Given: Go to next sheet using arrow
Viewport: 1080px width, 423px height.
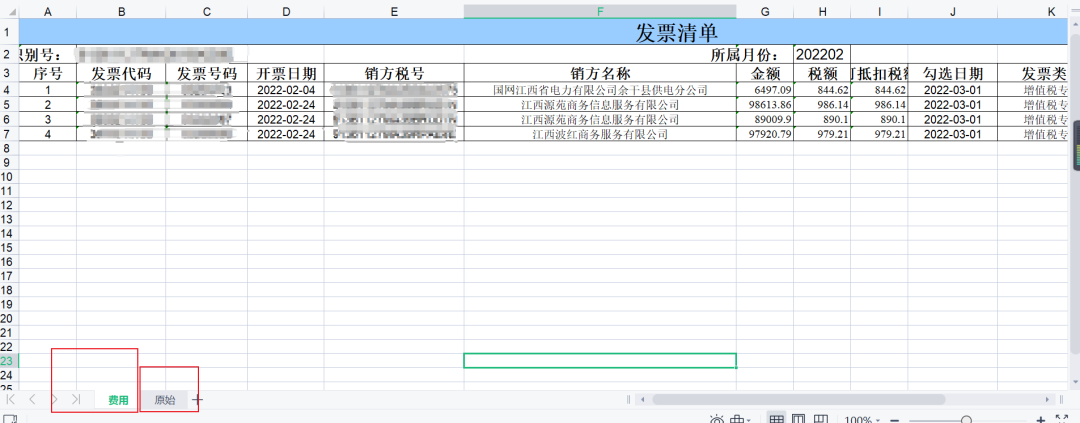Looking at the screenshot, I should pos(54,400).
